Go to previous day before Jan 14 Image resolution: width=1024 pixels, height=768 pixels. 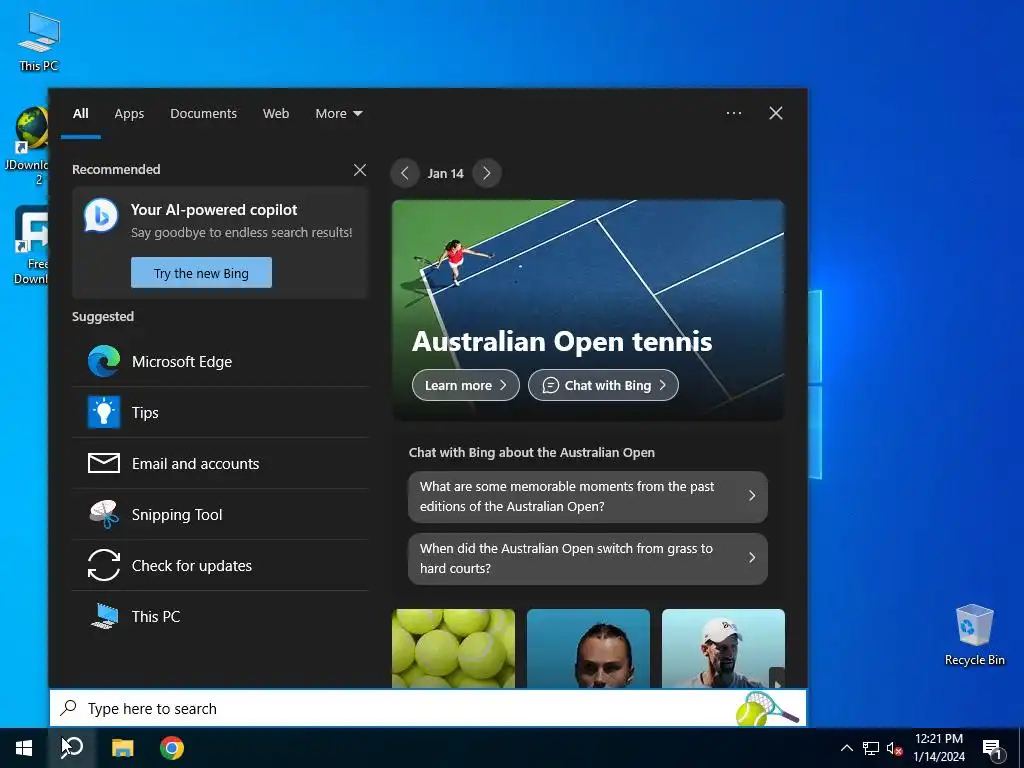click(405, 173)
